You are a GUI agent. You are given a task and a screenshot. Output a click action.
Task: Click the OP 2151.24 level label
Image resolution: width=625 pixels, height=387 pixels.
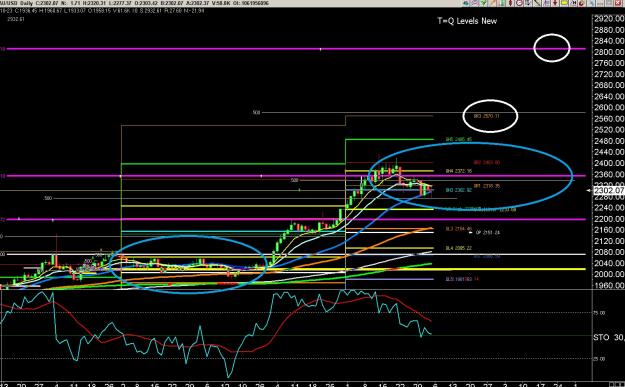487,232
